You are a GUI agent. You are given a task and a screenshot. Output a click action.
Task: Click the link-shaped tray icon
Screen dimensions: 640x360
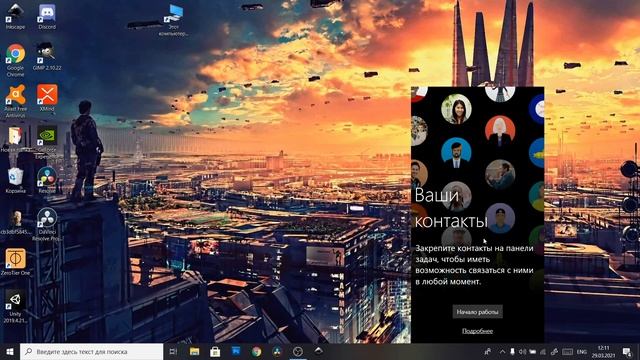tap(554, 351)
